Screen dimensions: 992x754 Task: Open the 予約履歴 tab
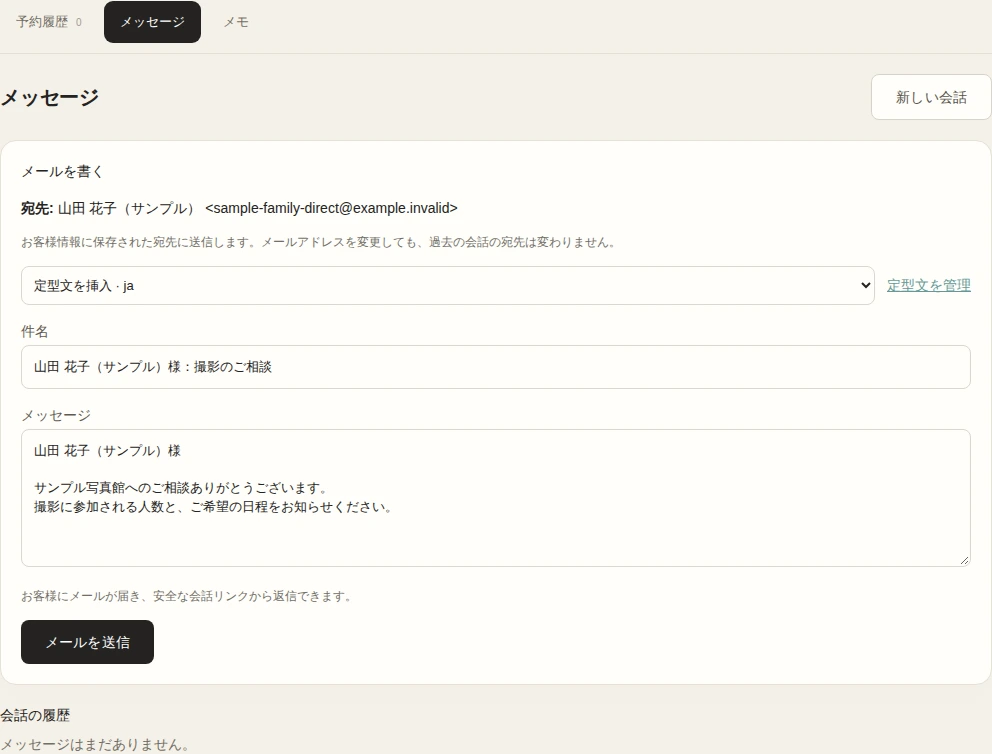coord(48,22)
